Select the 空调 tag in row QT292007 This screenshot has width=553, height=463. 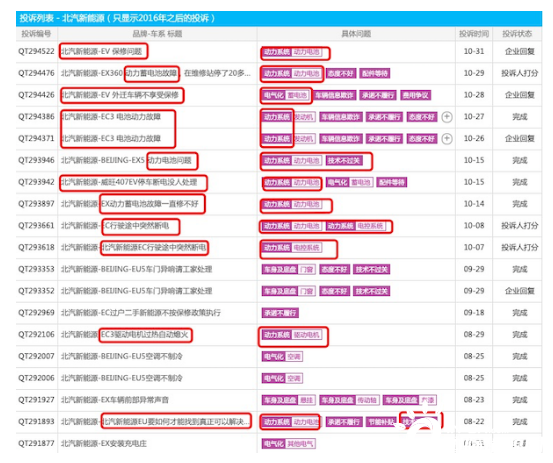coord(294,357)
